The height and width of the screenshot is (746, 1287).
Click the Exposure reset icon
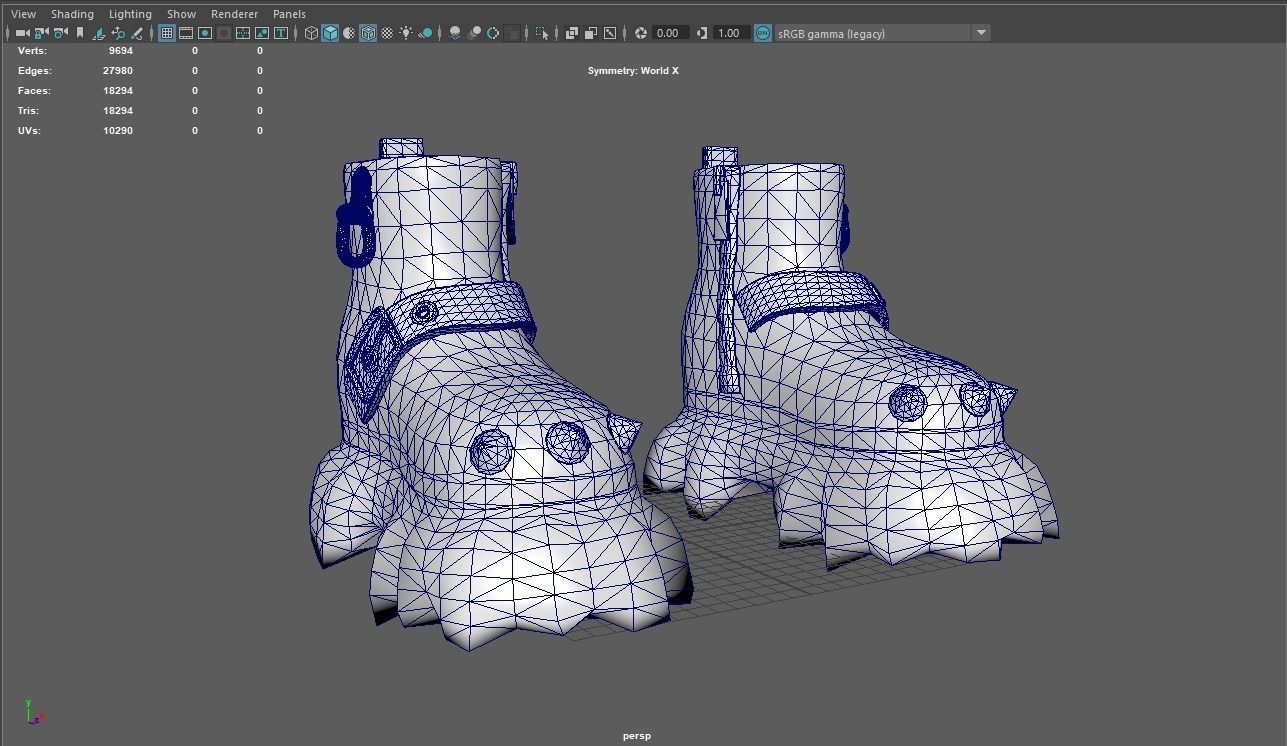pos(641,33)
